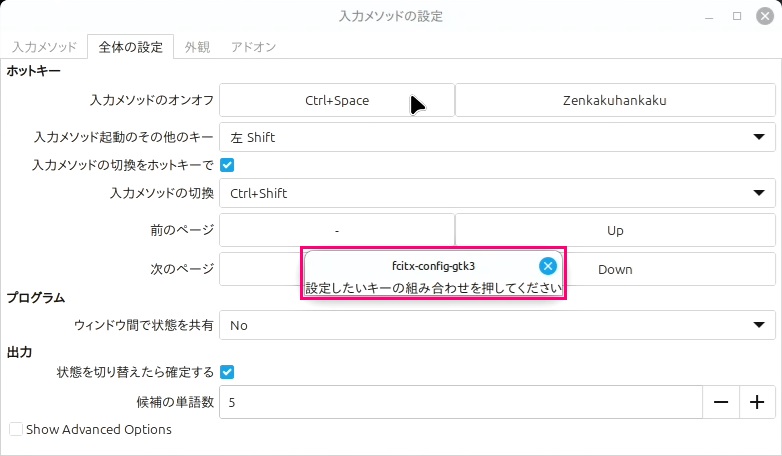This screenshot has width=782, height=456.
Task: Open the 外観 tab
Action: click(x=198, y=47)
